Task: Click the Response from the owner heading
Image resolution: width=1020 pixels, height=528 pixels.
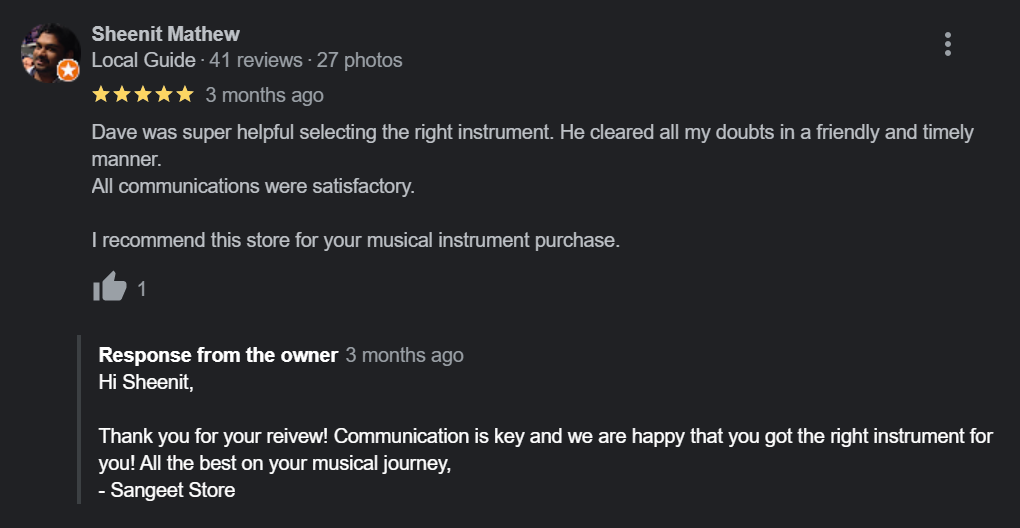Action: [218, 355]
